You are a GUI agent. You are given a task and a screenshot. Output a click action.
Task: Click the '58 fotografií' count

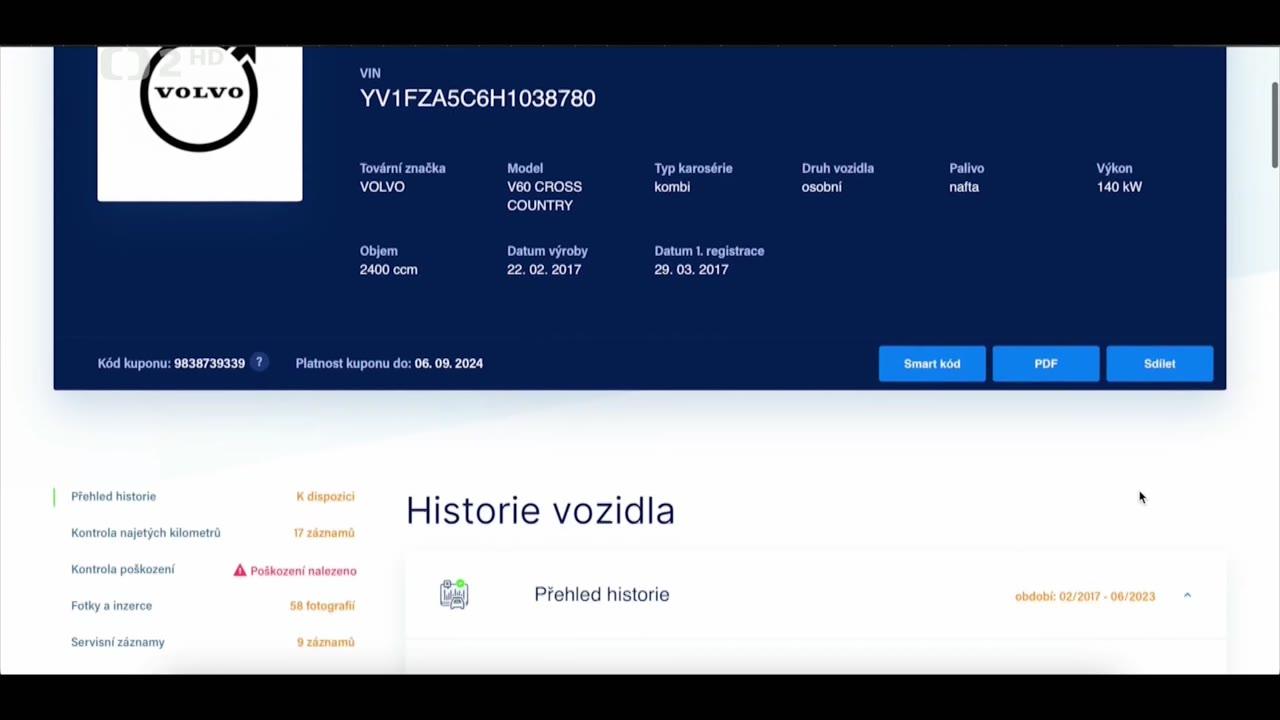tap(322, 606)
